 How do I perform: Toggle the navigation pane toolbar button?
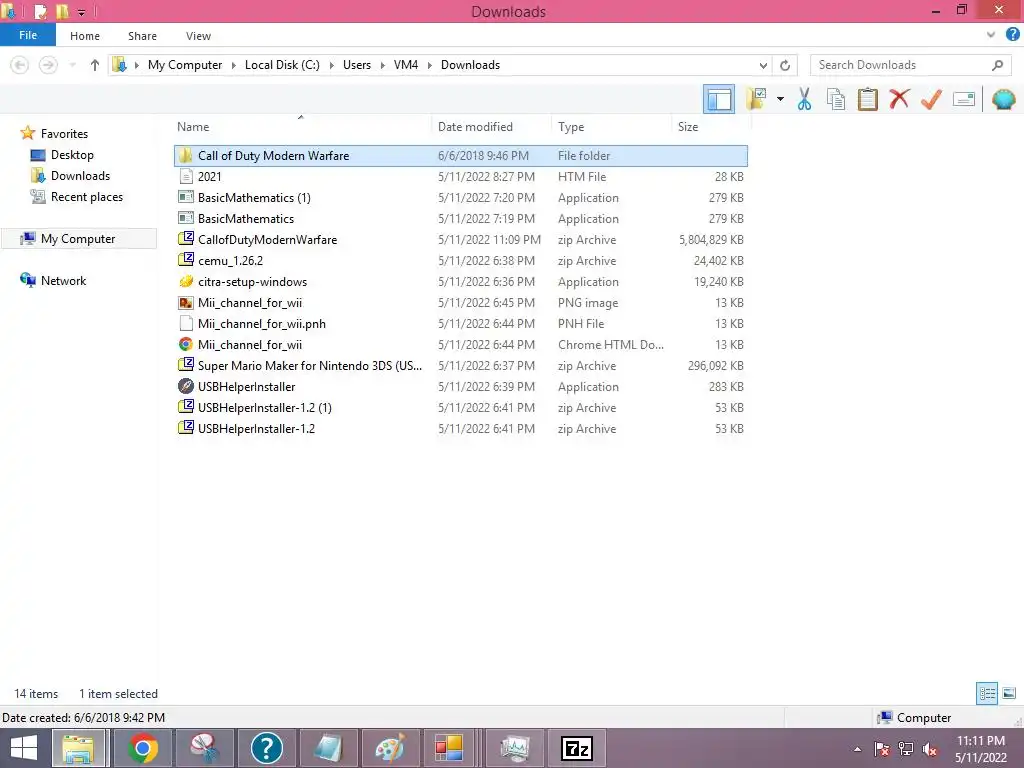pyautogui.click(x=718, y=99)
